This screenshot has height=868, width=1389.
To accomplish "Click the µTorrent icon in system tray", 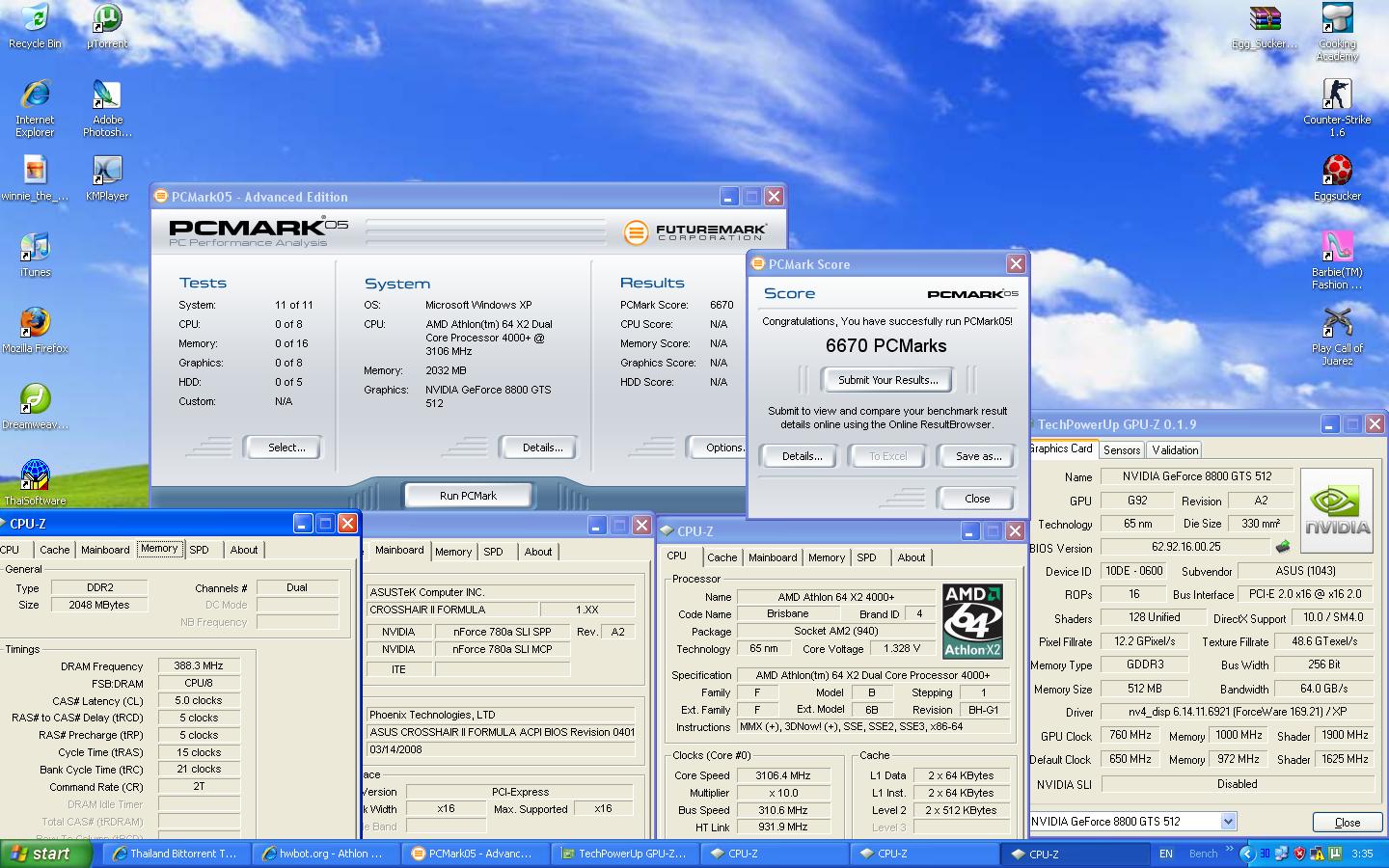I will pyautogui.click(x=1335, y=854).
